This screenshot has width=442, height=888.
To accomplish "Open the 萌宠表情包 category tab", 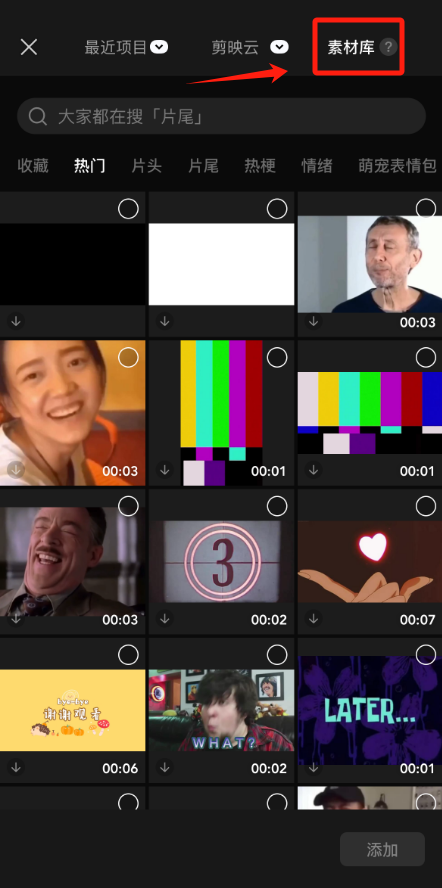I will (398, 166).
